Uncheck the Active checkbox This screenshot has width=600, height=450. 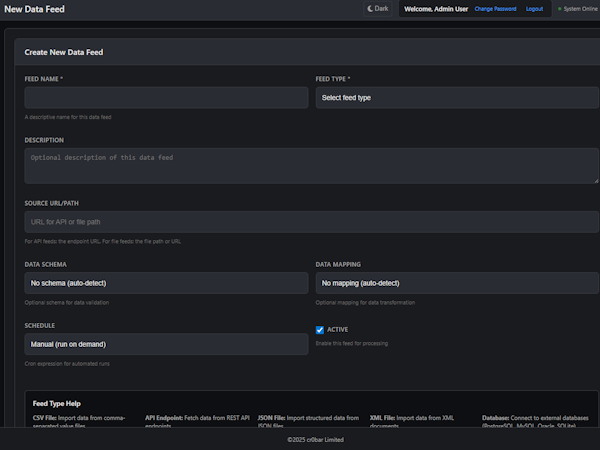tap(320, 330)
